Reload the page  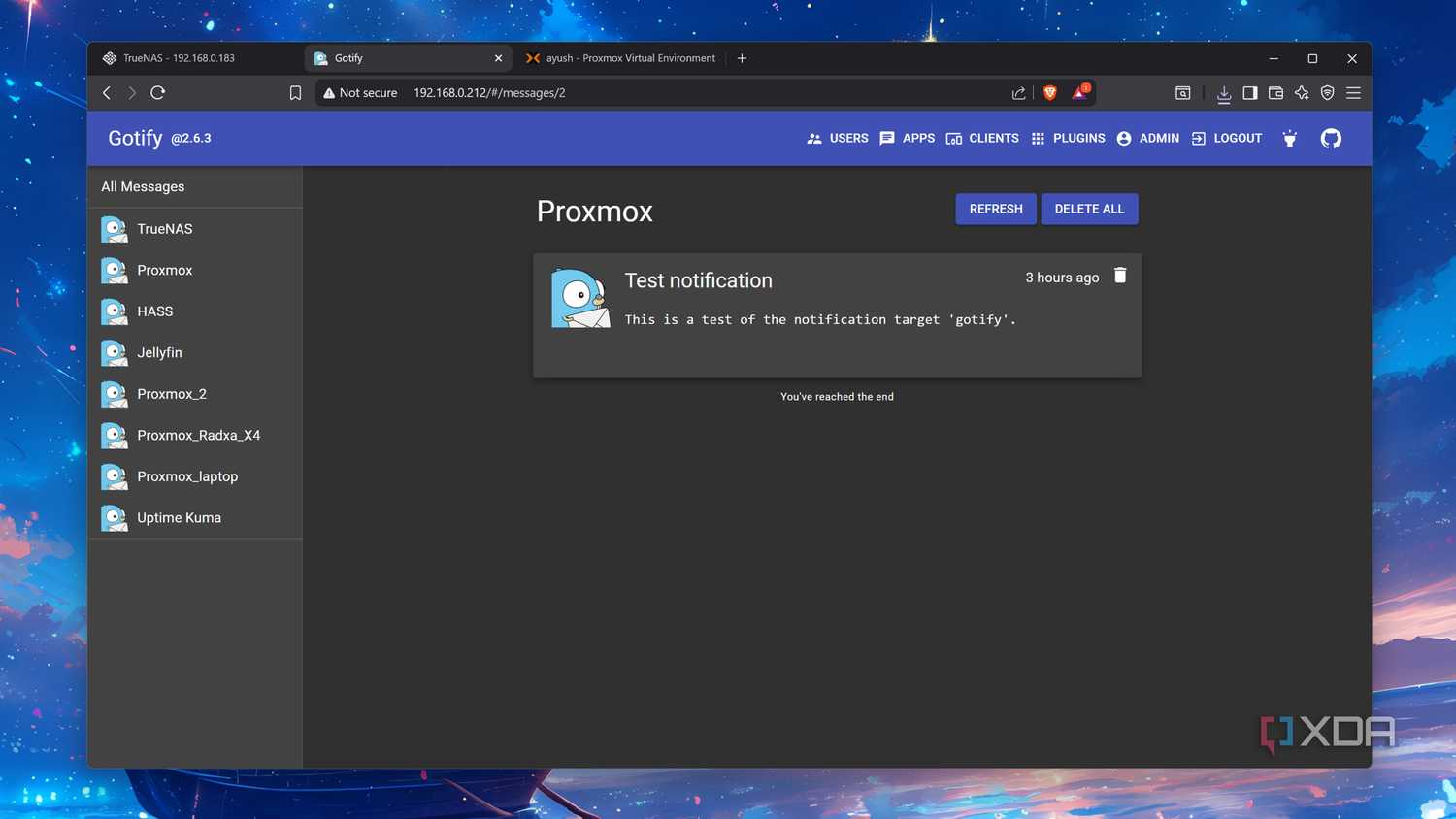(158, 93)
